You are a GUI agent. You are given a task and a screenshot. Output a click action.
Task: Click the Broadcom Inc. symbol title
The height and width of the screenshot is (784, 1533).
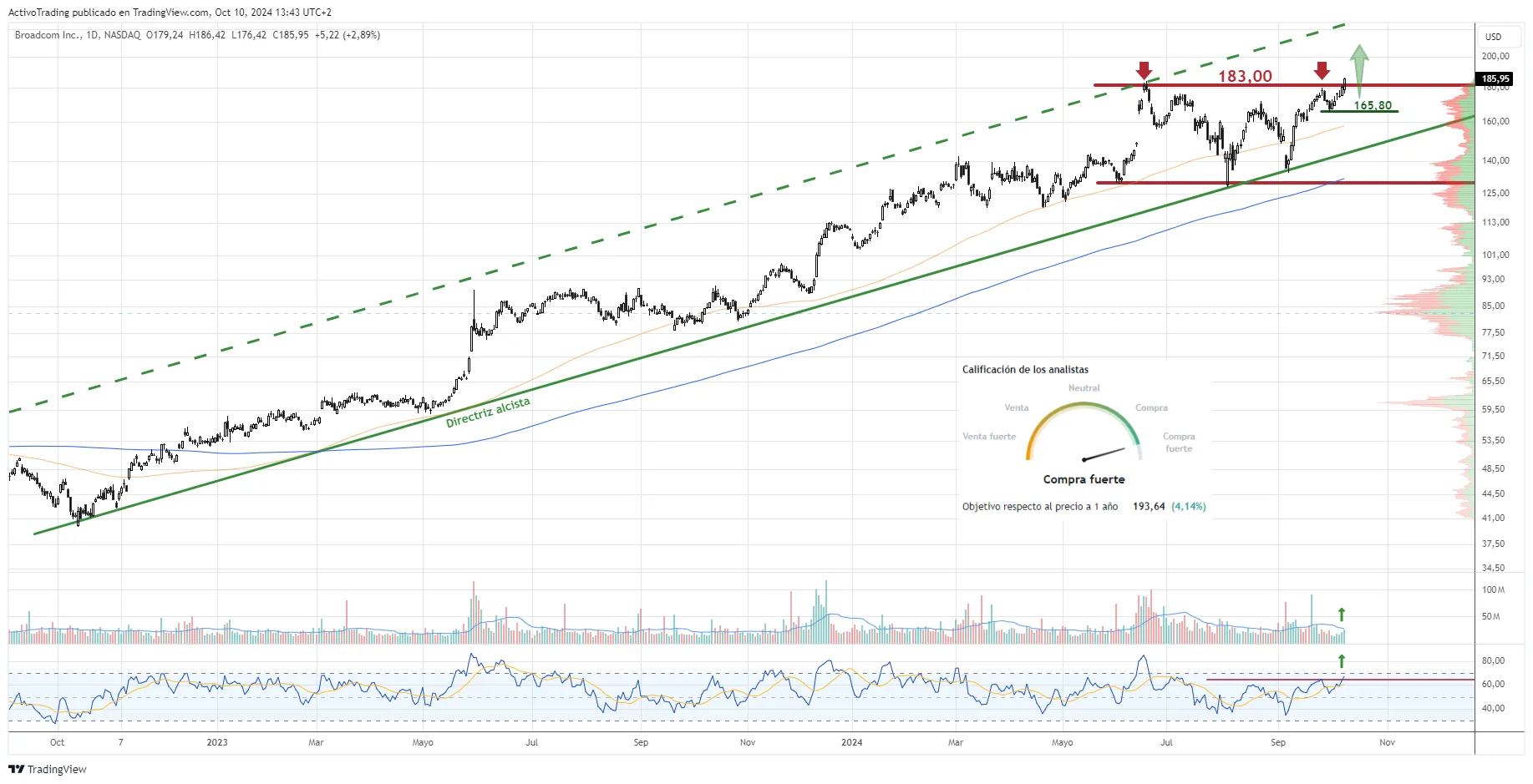[48, 35]
